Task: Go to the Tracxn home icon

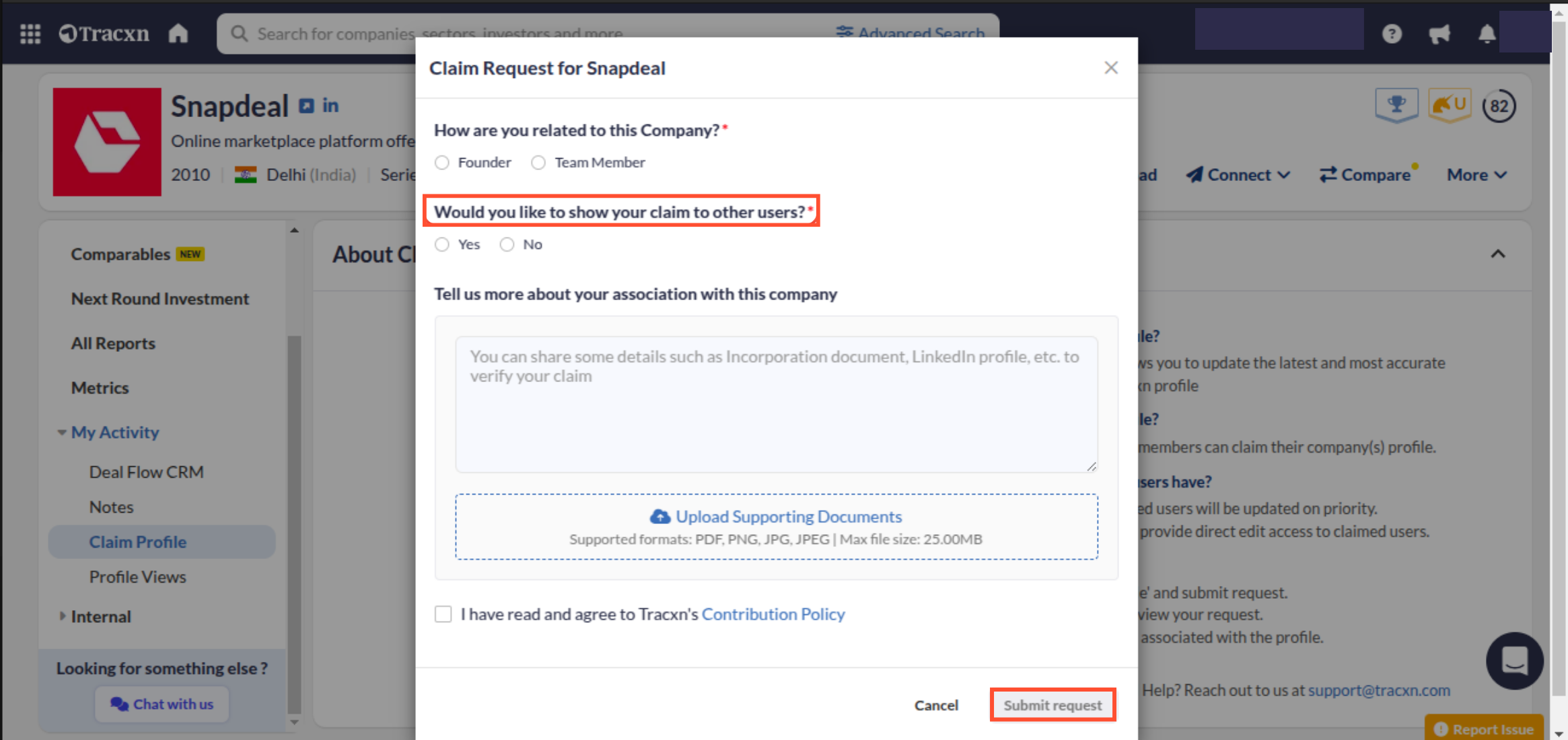Action: click(x=178, y=34)
